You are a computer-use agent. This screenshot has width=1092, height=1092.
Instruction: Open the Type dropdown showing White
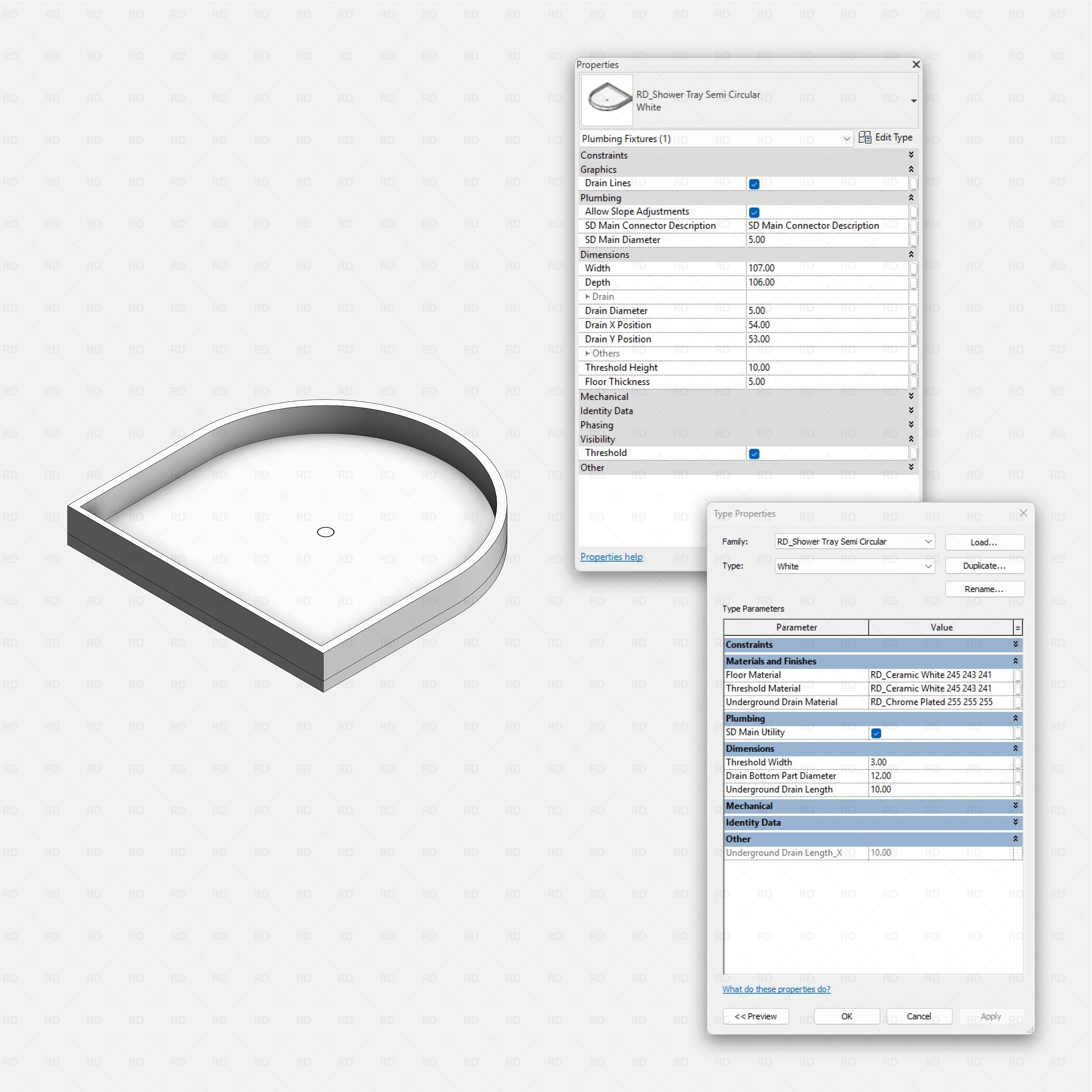[854, 566]
